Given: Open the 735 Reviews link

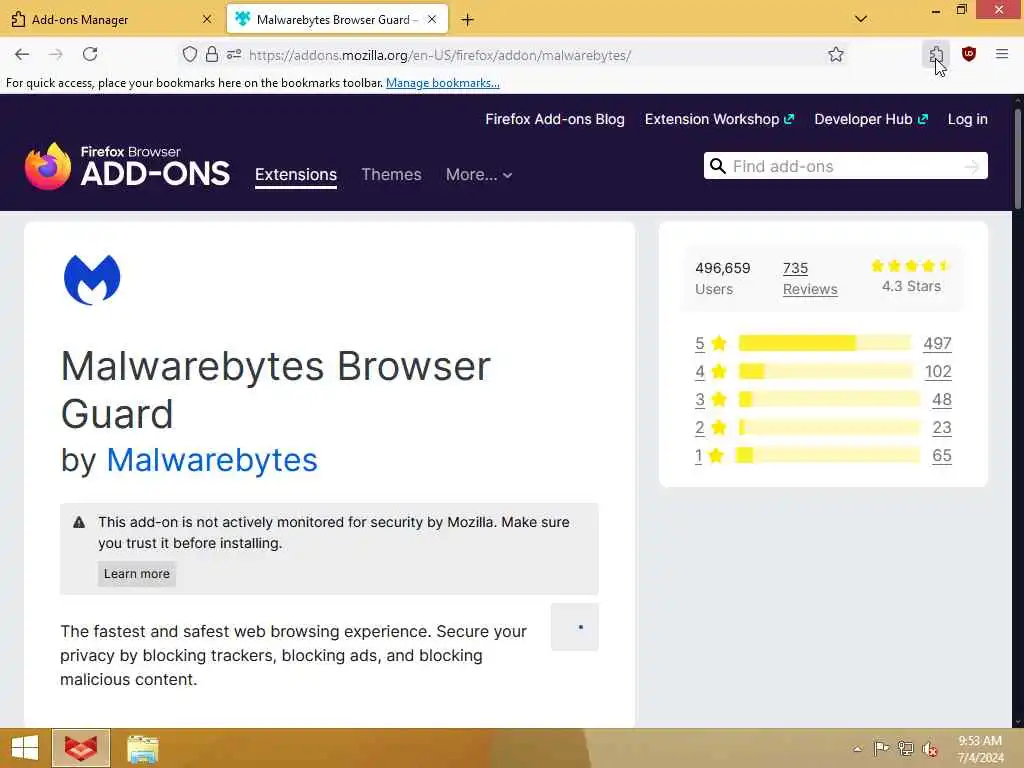Looking at the screenshot, I should 810,279.
